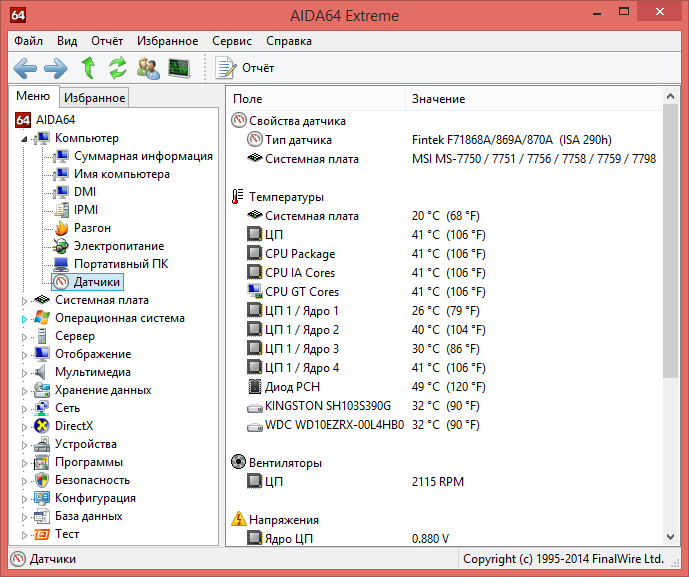Select the Электропитание plug icon
Viewport: 689px width, 577px height.
point(61,246)
